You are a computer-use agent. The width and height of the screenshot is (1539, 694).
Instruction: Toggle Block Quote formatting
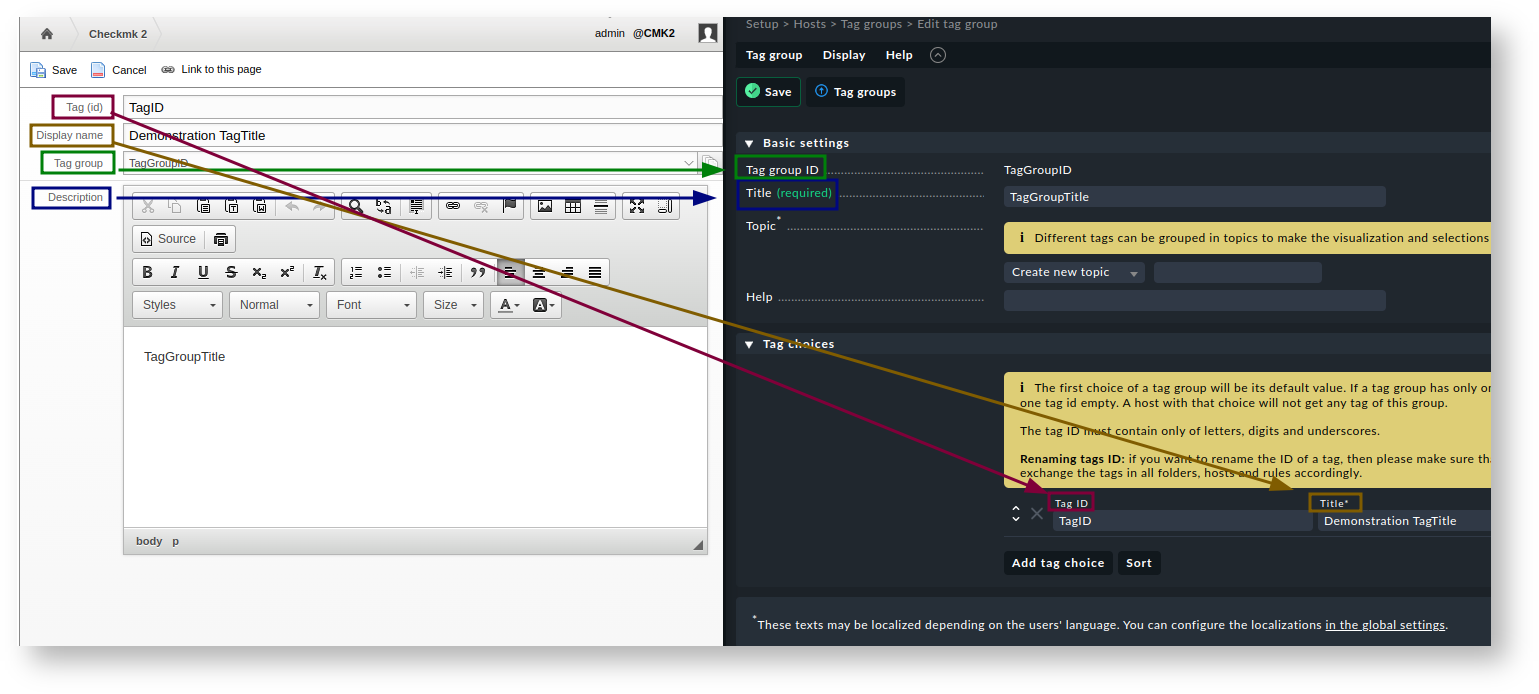coord(478,272)
